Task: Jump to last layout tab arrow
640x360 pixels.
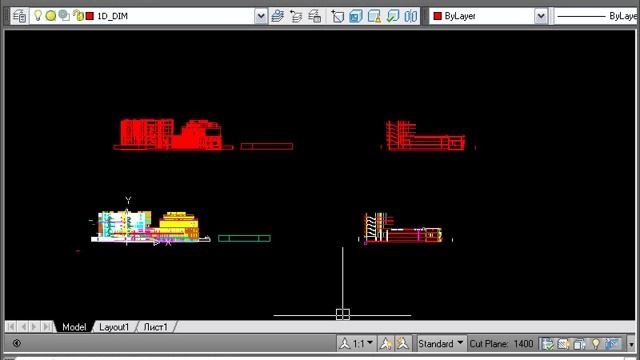Action: 47,327
